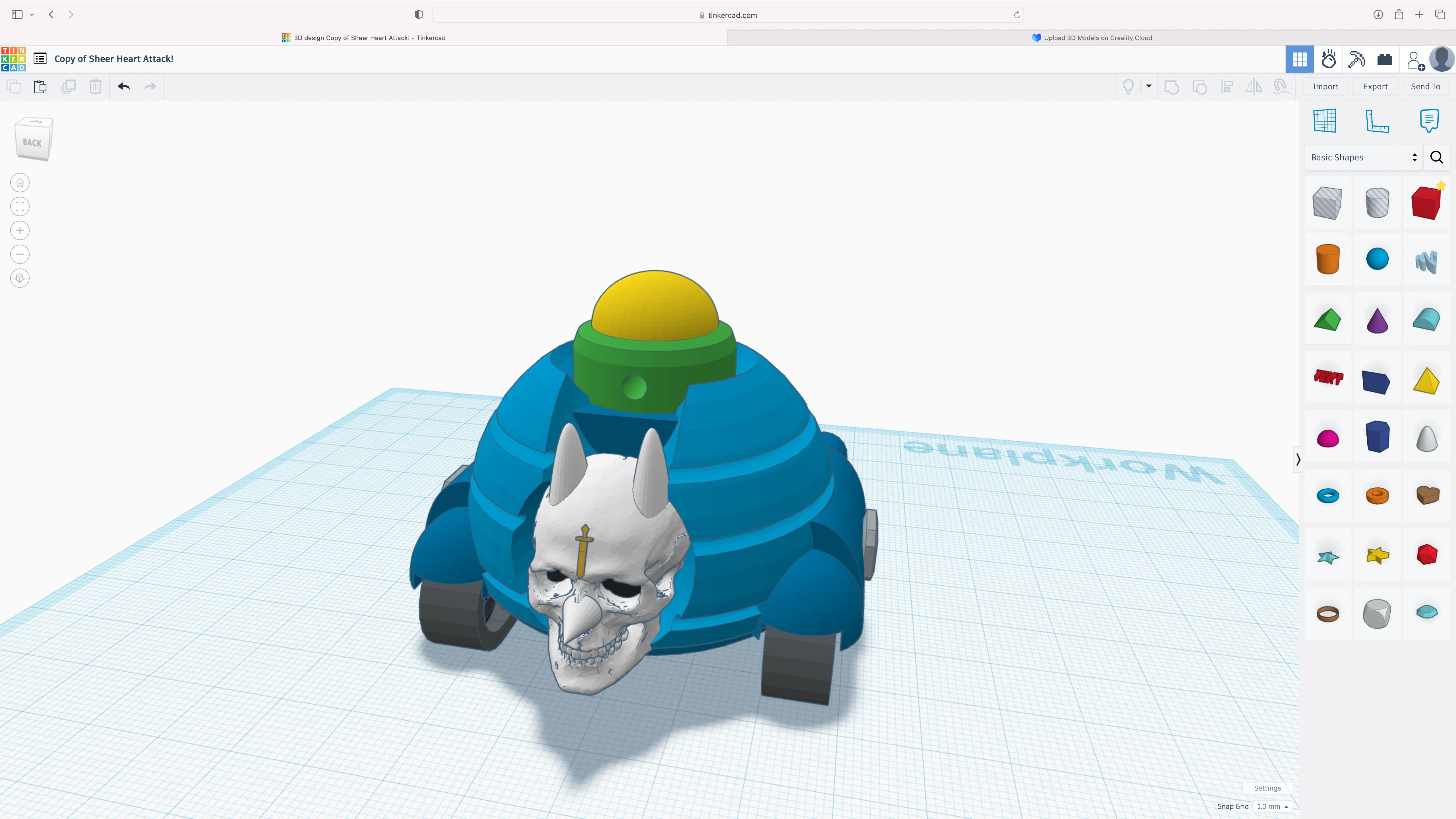
Task: Toggle orthographic perspective view cube icon
Action: point(20,278)
